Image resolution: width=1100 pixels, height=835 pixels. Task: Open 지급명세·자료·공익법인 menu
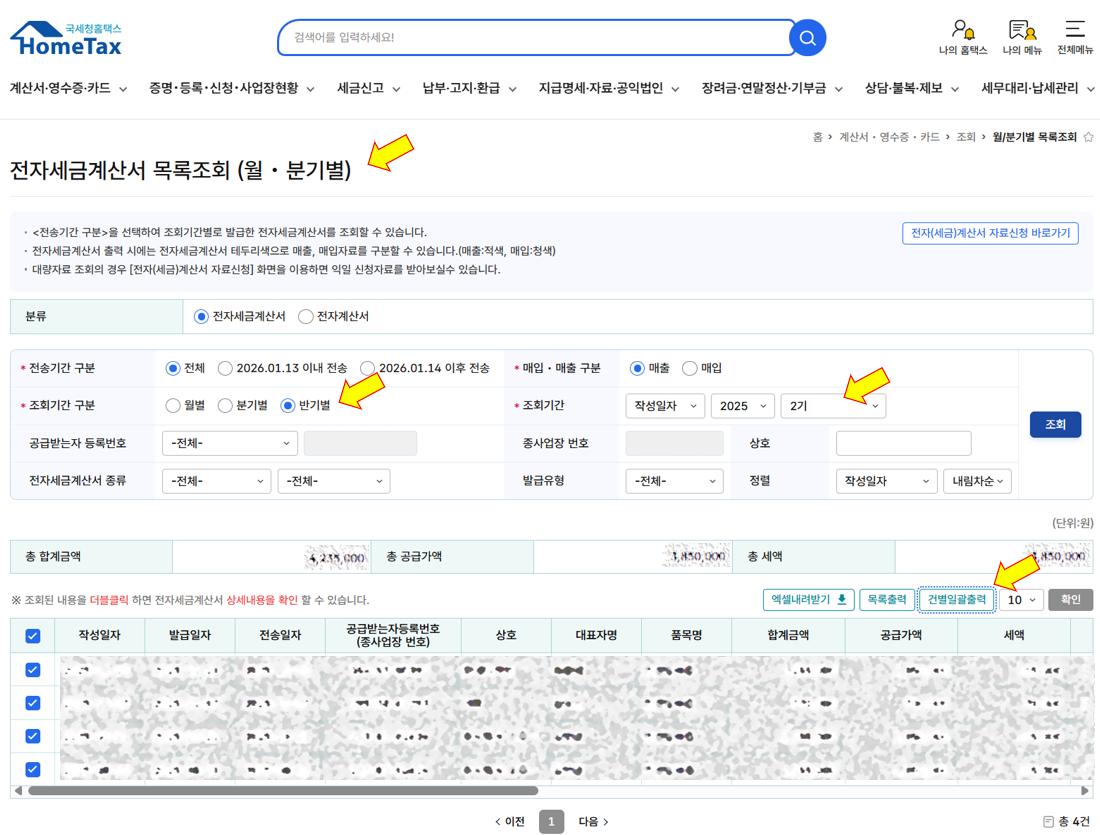609,88
